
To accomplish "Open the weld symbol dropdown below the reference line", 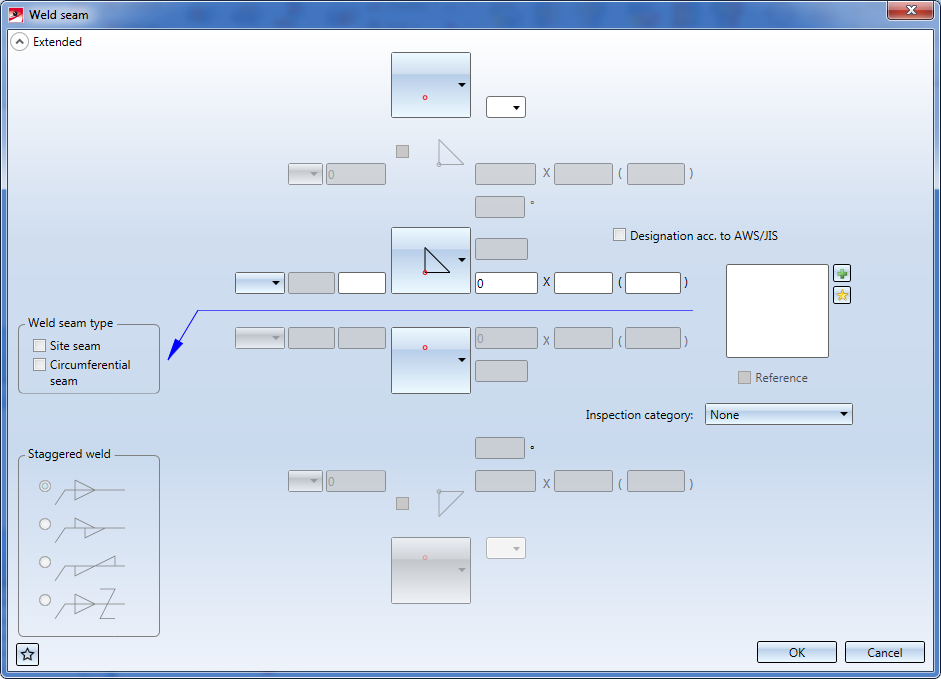I will click(431, 360).
